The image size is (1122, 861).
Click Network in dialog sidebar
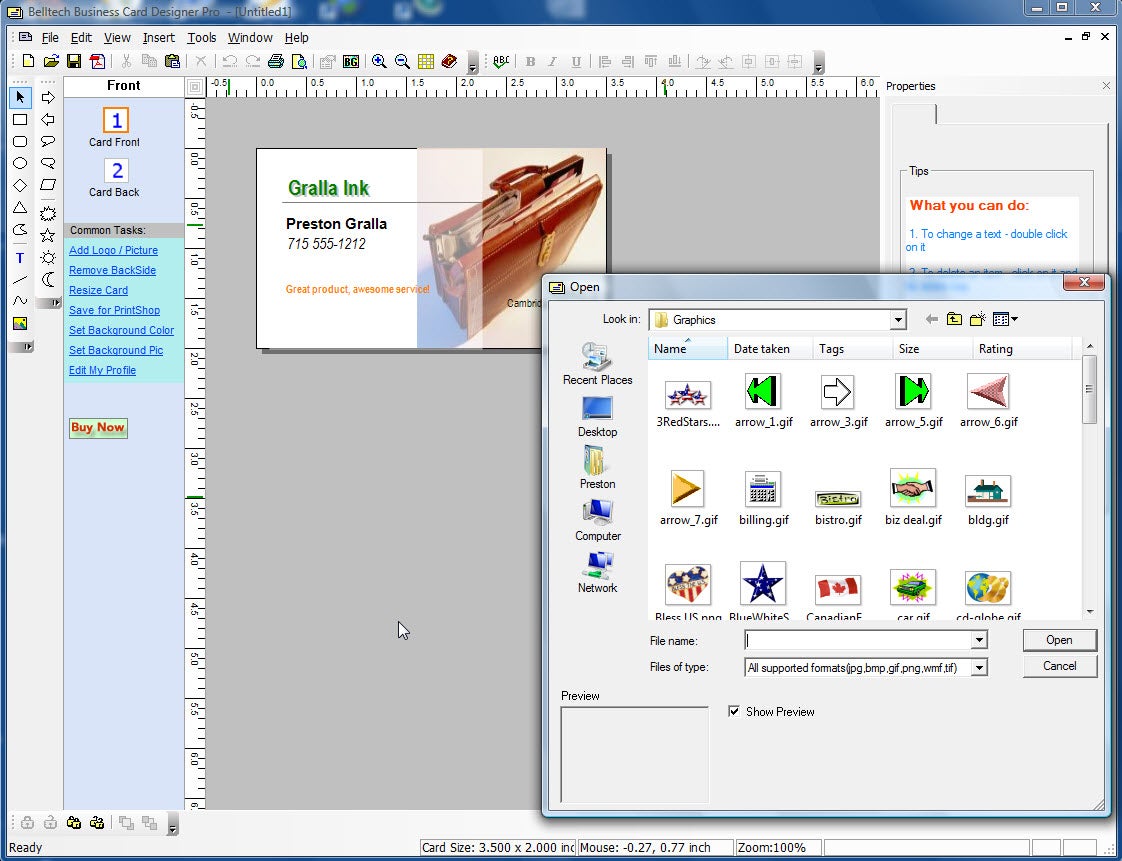[x=597, y=573]
